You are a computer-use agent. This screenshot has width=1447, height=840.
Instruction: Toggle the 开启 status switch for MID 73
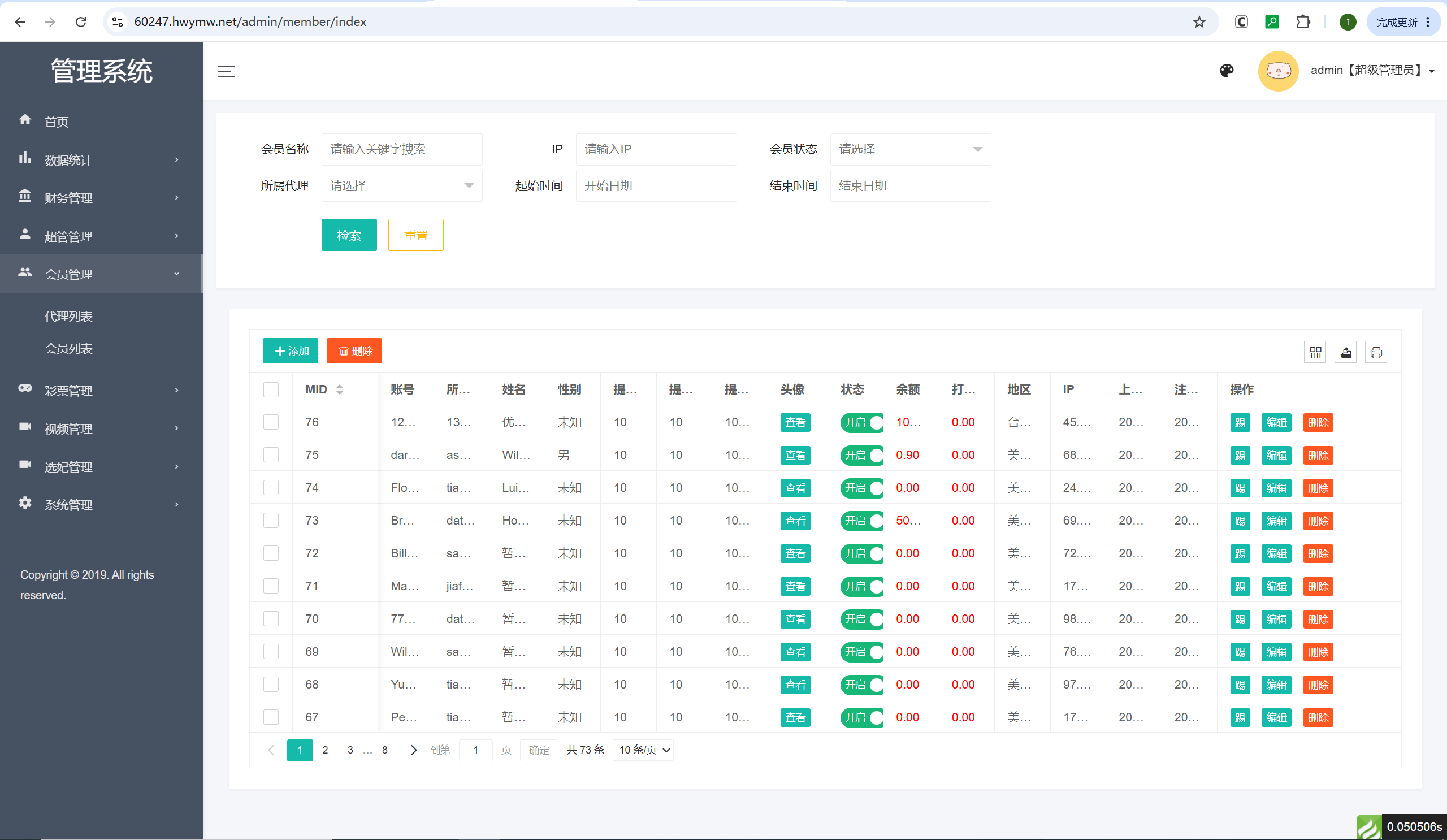[861, 521]
